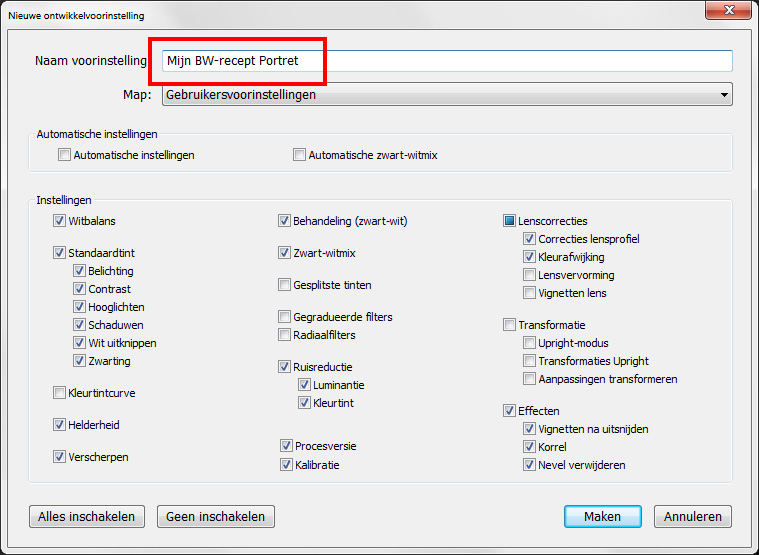Uncheck the Witbalans checkbox
Viewport: 759px width, 555px height.
60,221
